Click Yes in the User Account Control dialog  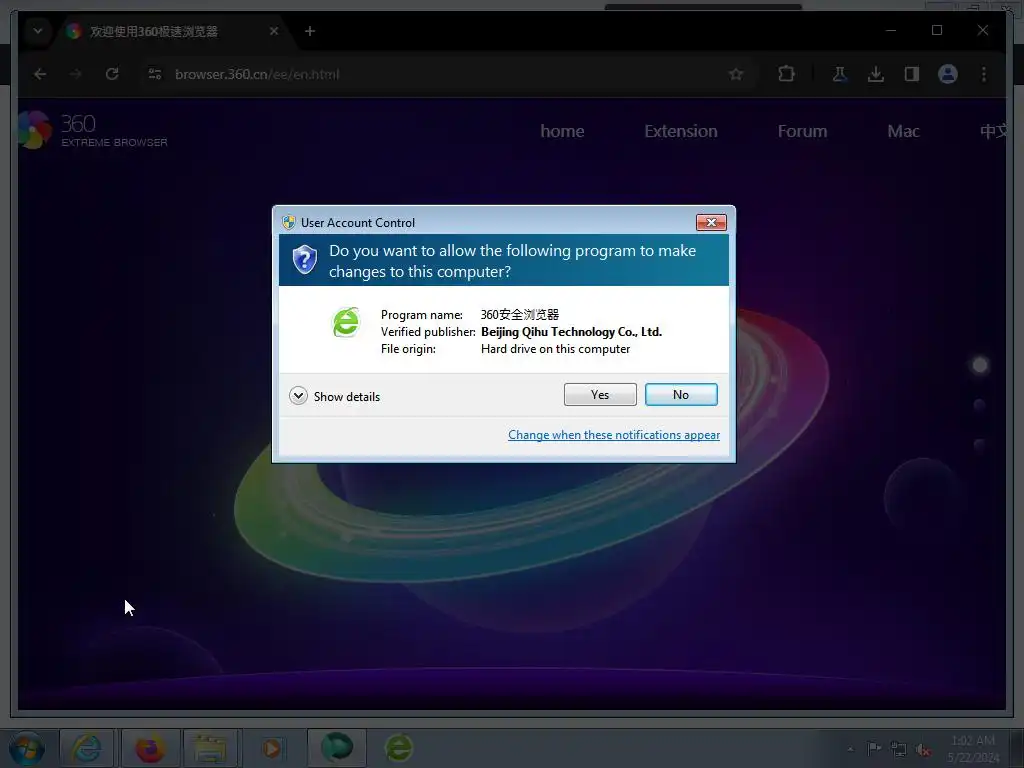point(600,394)
